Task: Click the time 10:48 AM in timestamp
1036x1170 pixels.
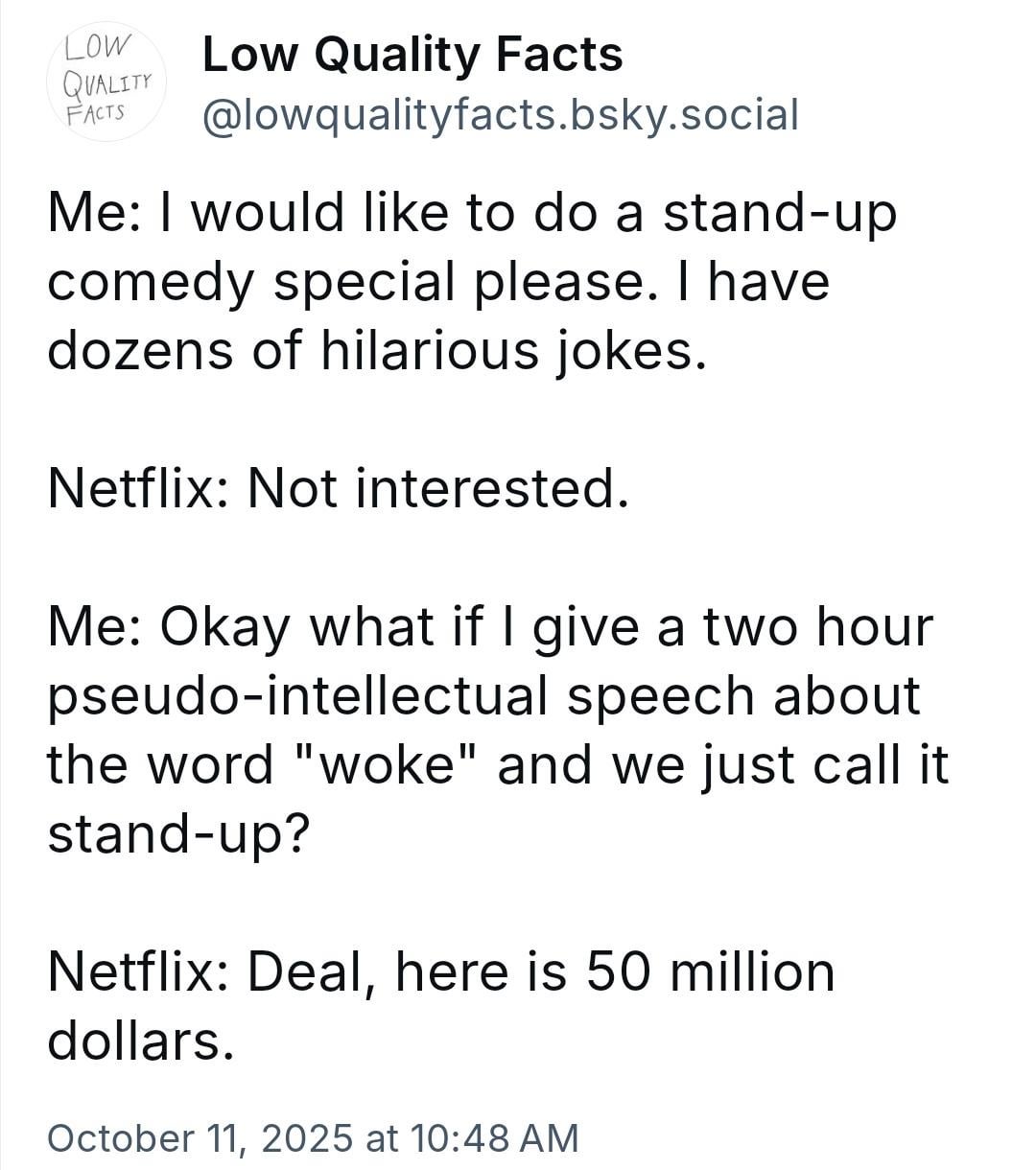Action: point(493,1137)
